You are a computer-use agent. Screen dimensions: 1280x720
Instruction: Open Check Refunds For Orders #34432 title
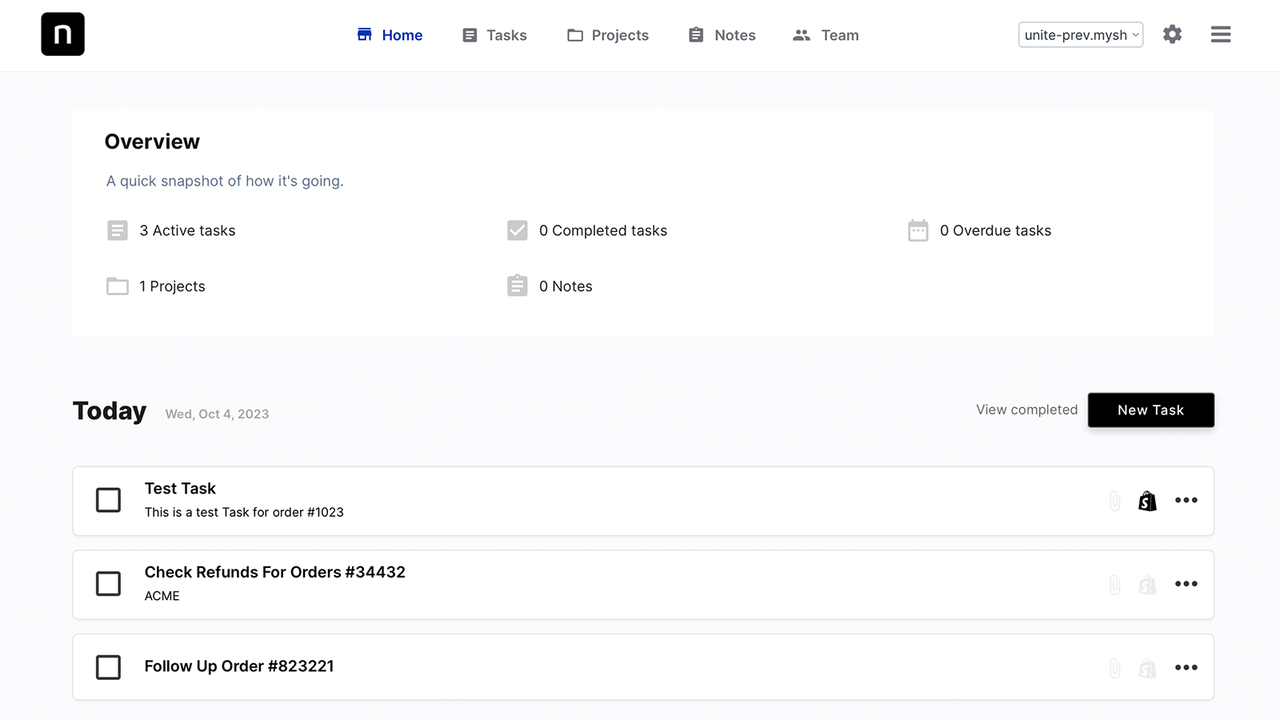[275, 573]
